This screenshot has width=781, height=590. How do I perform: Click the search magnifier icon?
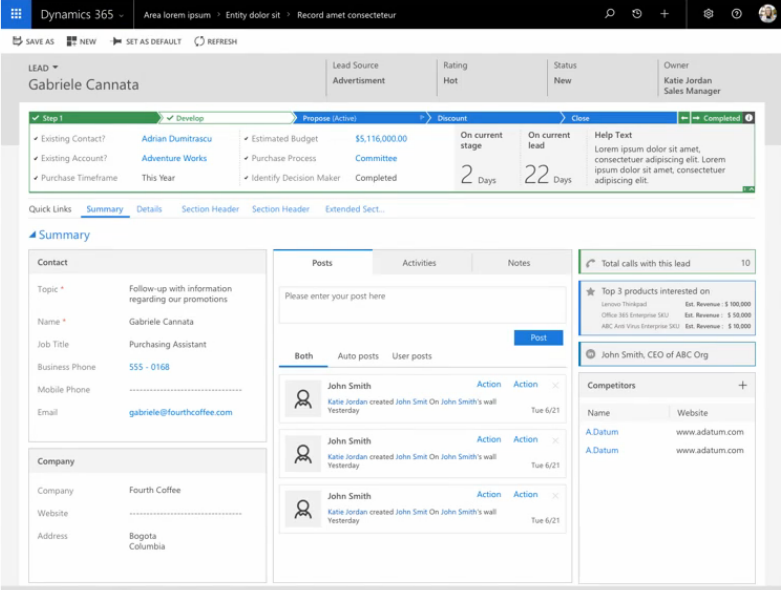[609, 14]
